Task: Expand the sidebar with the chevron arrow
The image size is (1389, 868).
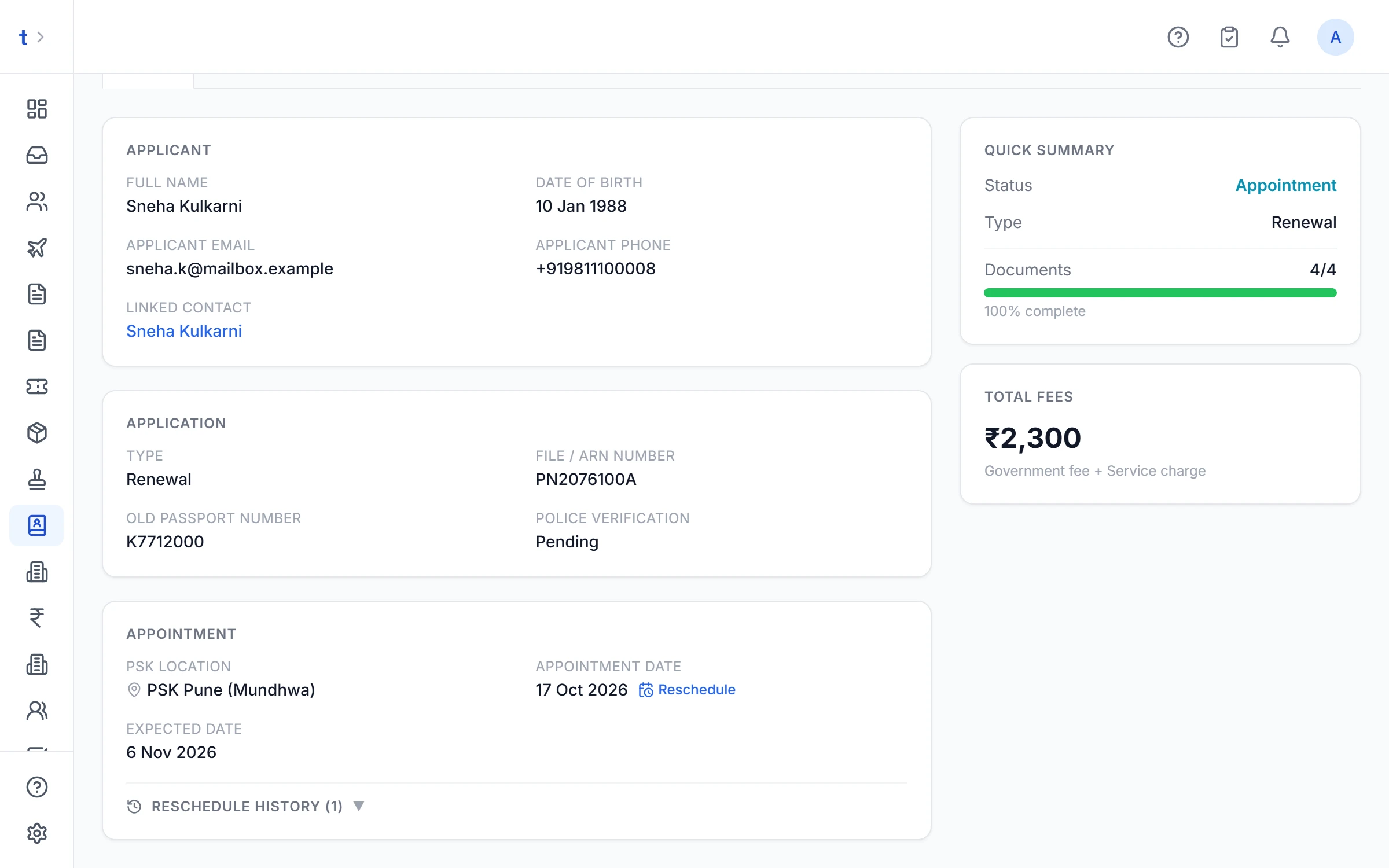Action: [x=41, y=37]
